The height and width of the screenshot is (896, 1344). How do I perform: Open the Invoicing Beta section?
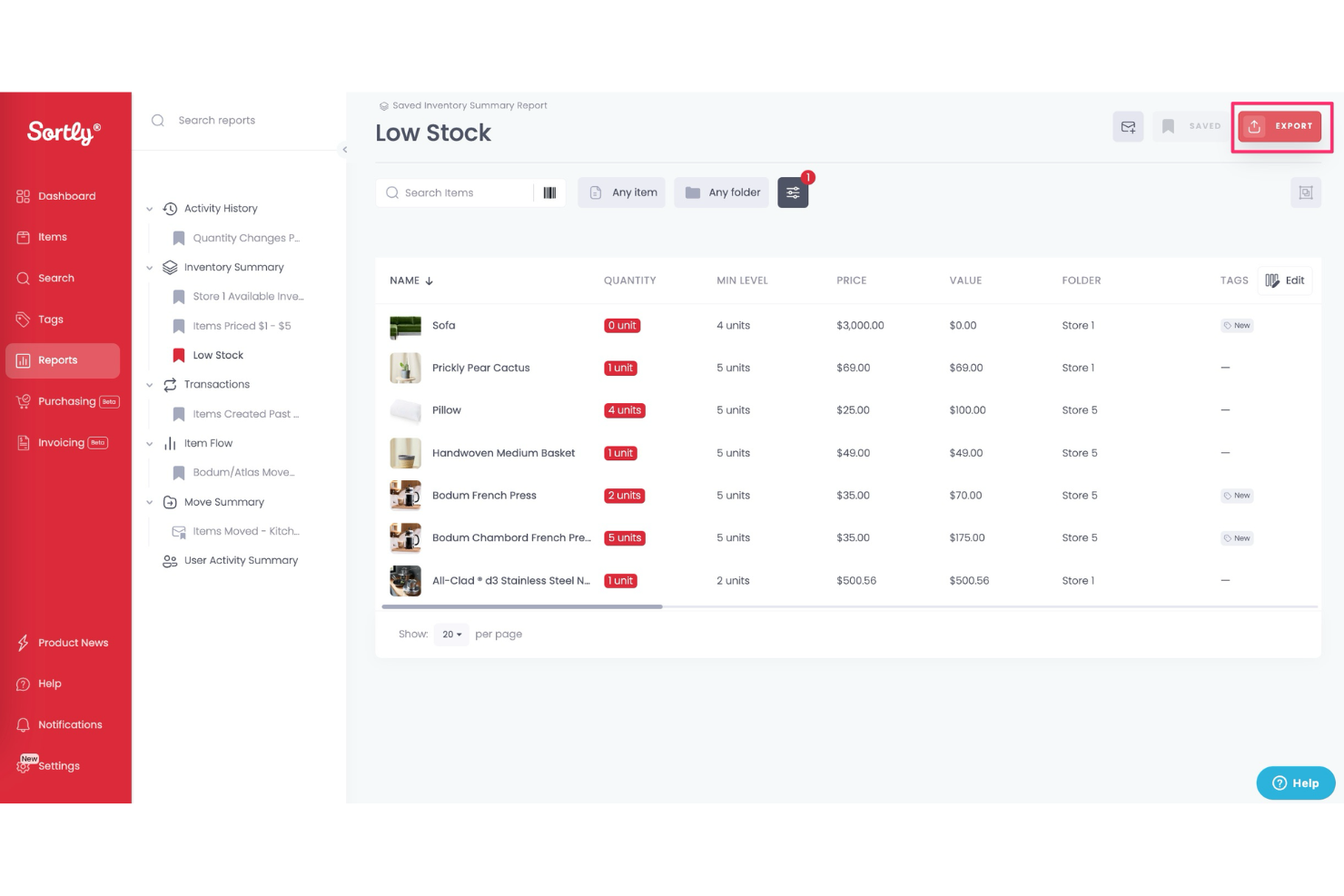61,442
